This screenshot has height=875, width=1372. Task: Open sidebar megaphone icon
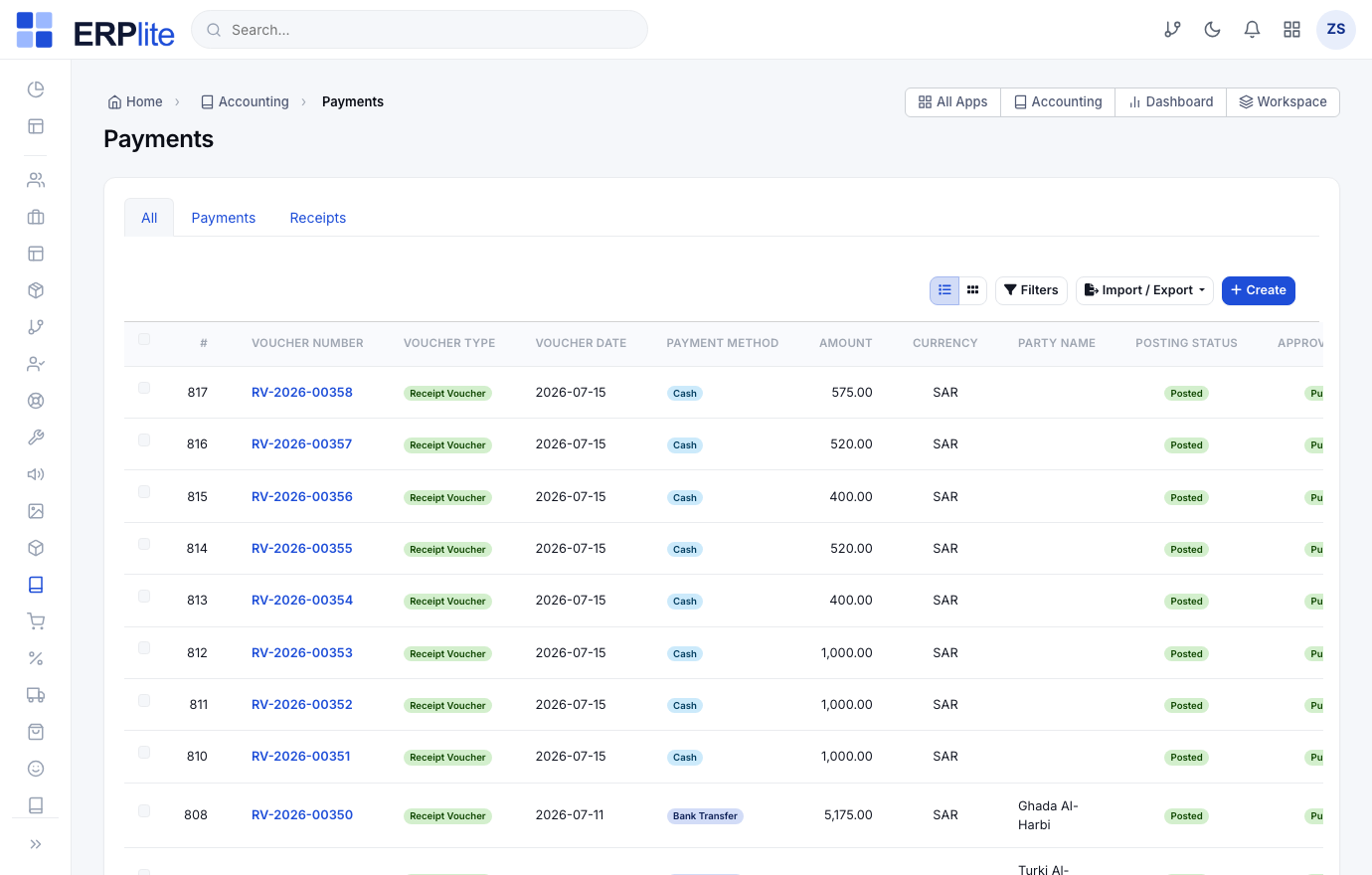pos(36,474)
